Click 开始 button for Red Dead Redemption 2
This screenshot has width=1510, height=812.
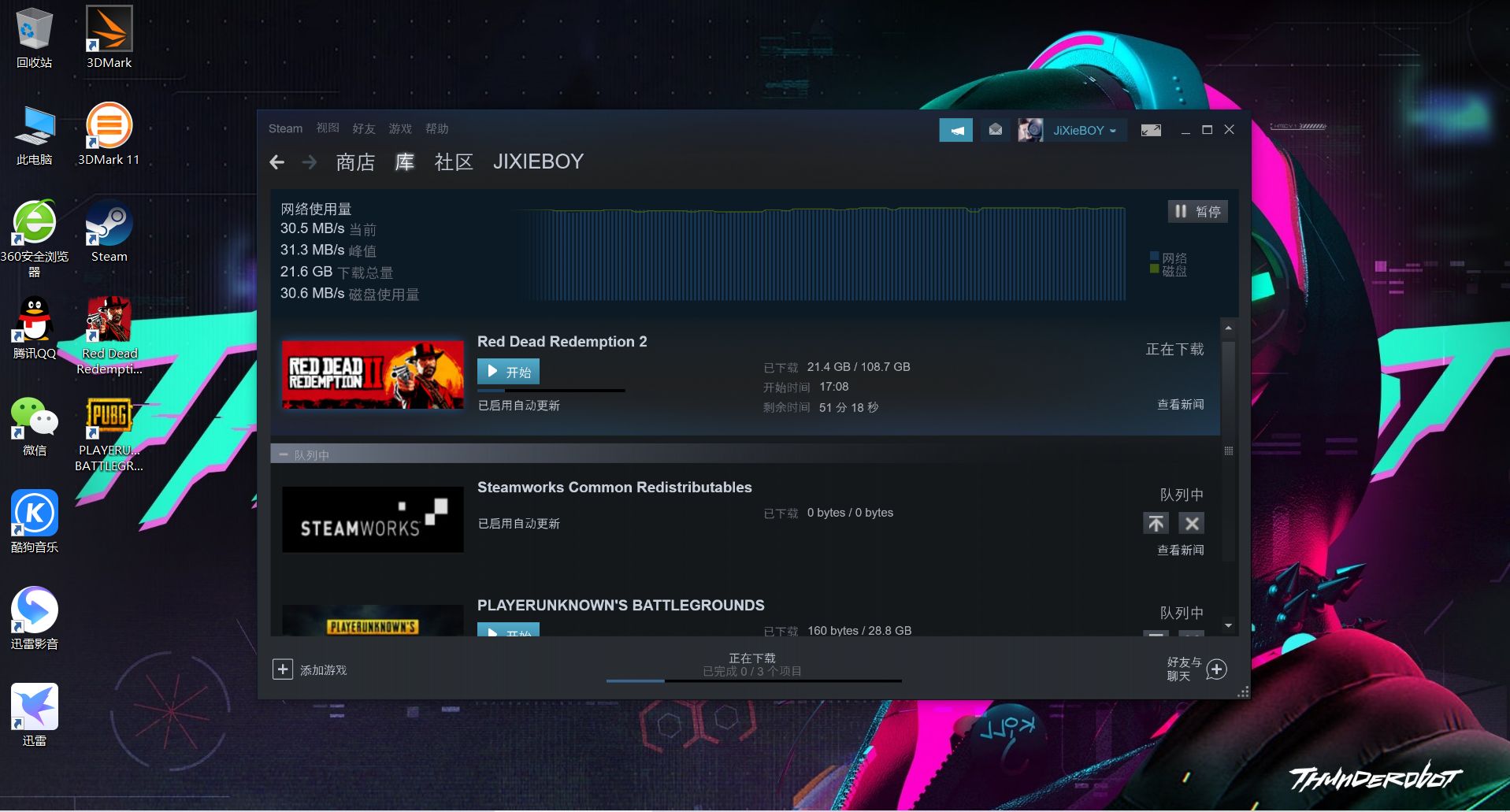coord(508,372)
